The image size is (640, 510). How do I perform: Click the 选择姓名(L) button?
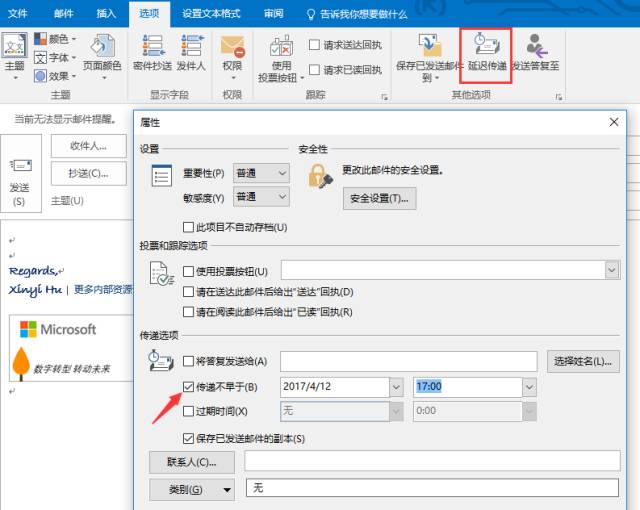[x=583, y=361]
